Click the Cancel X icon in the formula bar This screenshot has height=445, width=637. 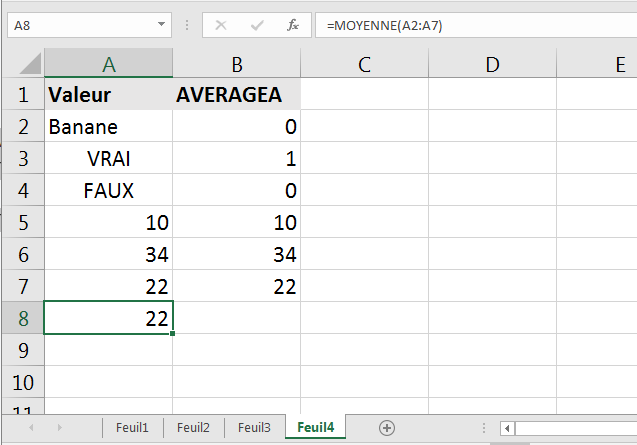coord(221,26)
